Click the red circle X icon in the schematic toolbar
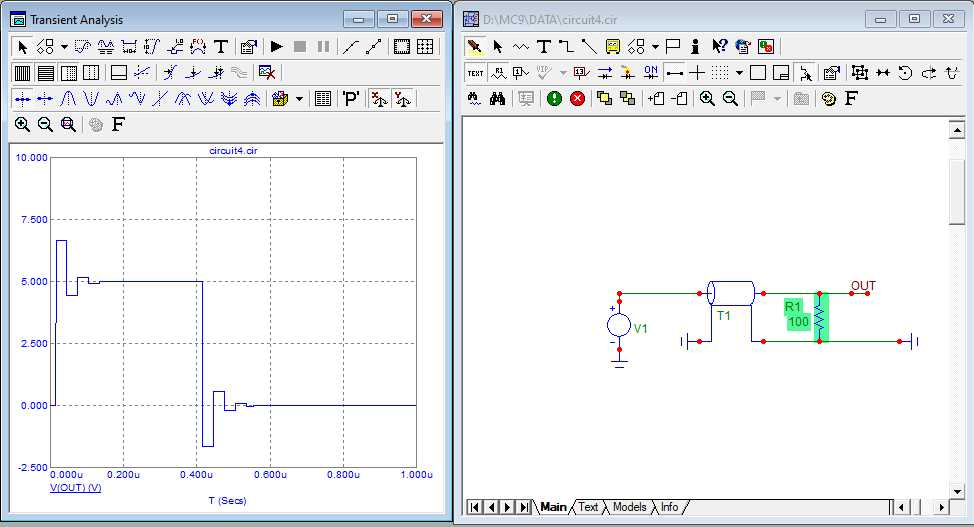974x527 pixels. coord(577,98)
